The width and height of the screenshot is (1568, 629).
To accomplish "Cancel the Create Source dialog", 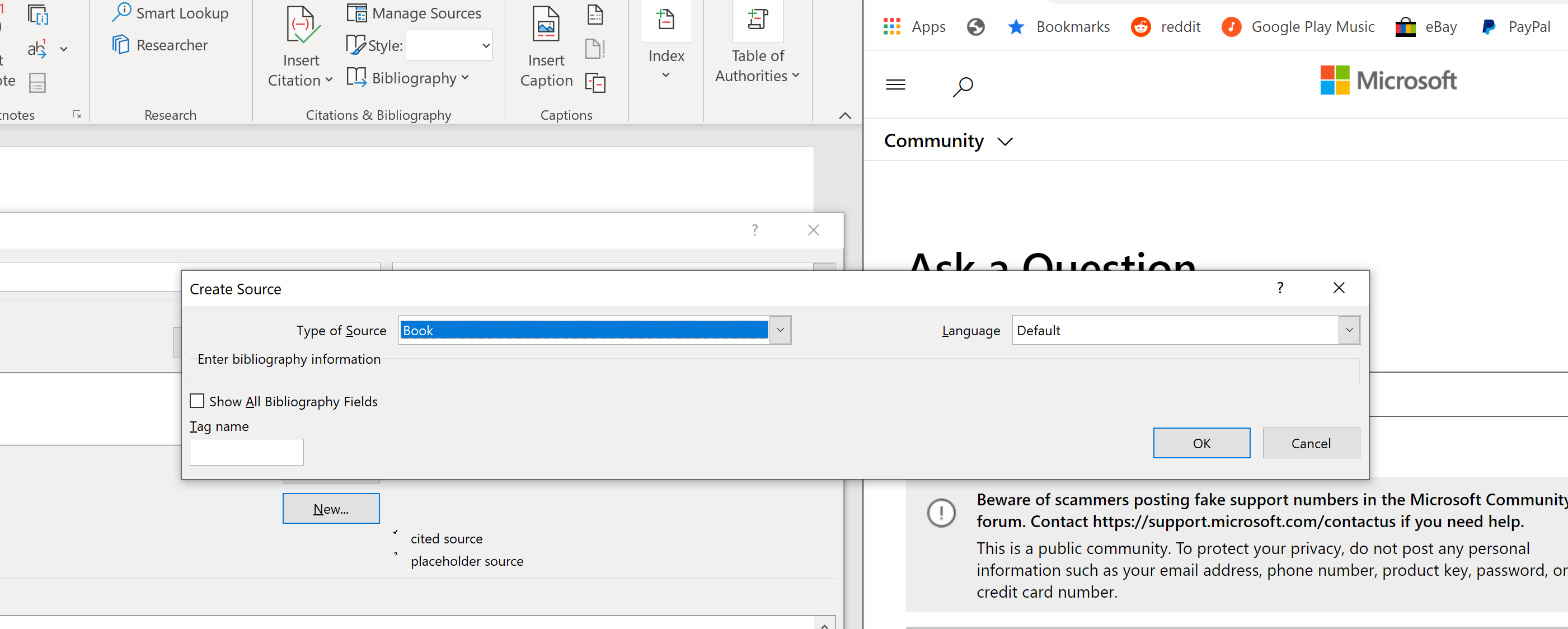I will tap(1311, 443).
